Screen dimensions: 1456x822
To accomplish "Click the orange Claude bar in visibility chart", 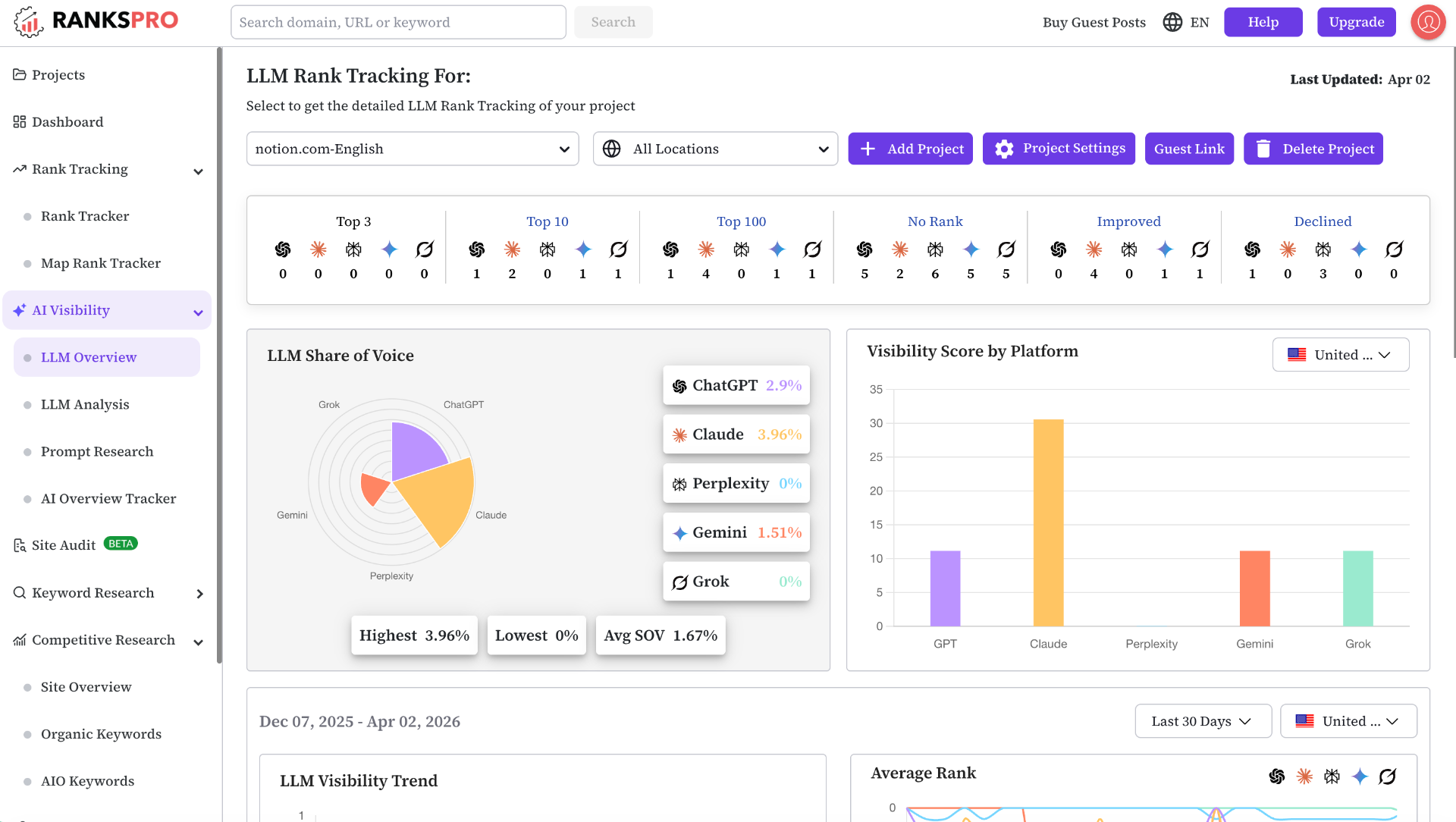I will pyautogui.click(x=1048, y=522).
